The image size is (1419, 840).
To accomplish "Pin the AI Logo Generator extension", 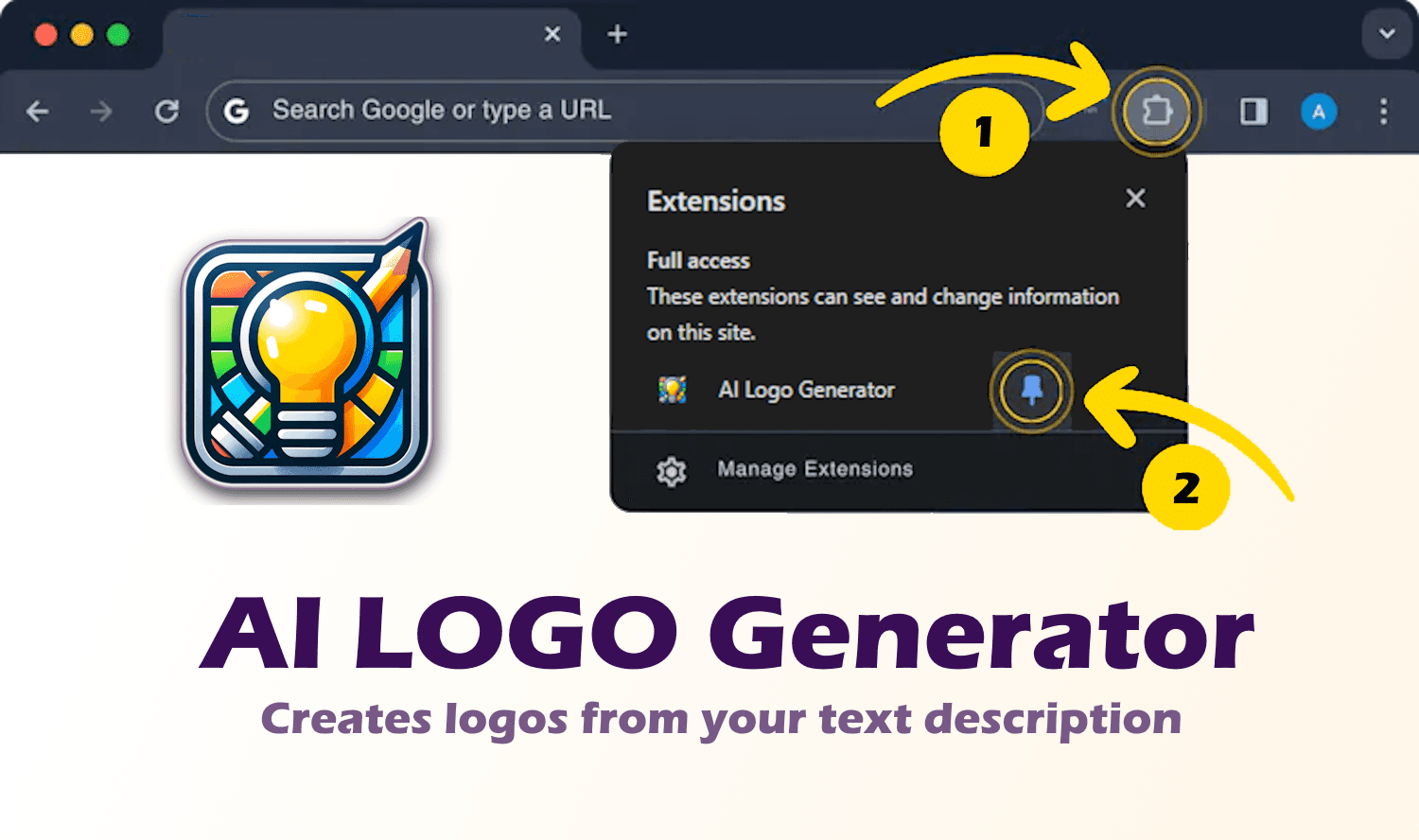I will (1031, 391).
